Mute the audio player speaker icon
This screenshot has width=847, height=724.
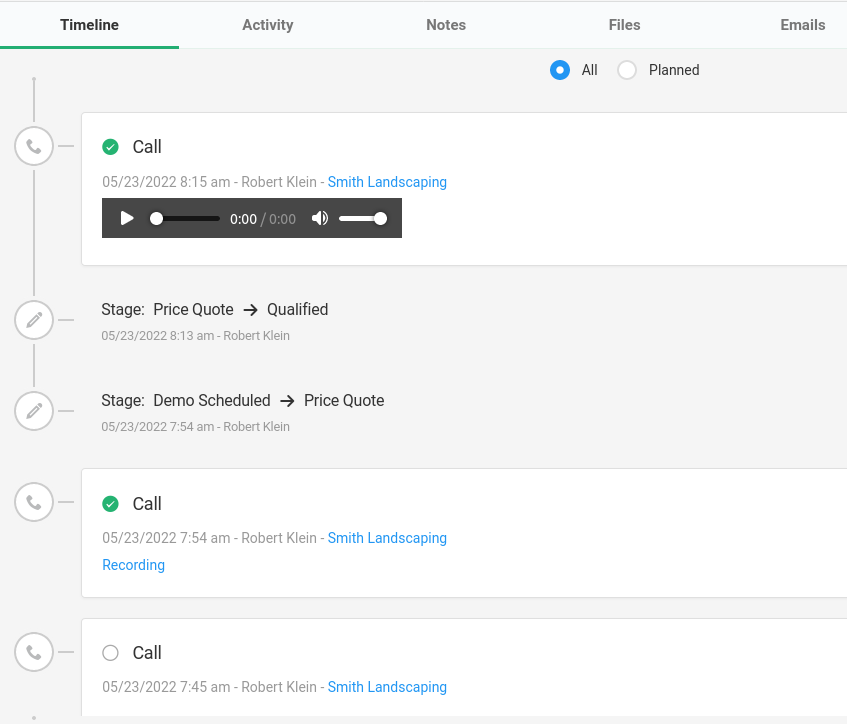coord(320,218)
